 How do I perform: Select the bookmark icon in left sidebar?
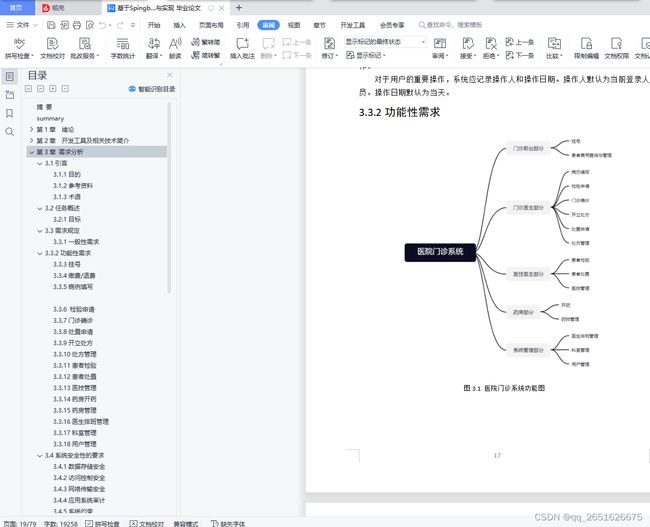click(10, 113)
